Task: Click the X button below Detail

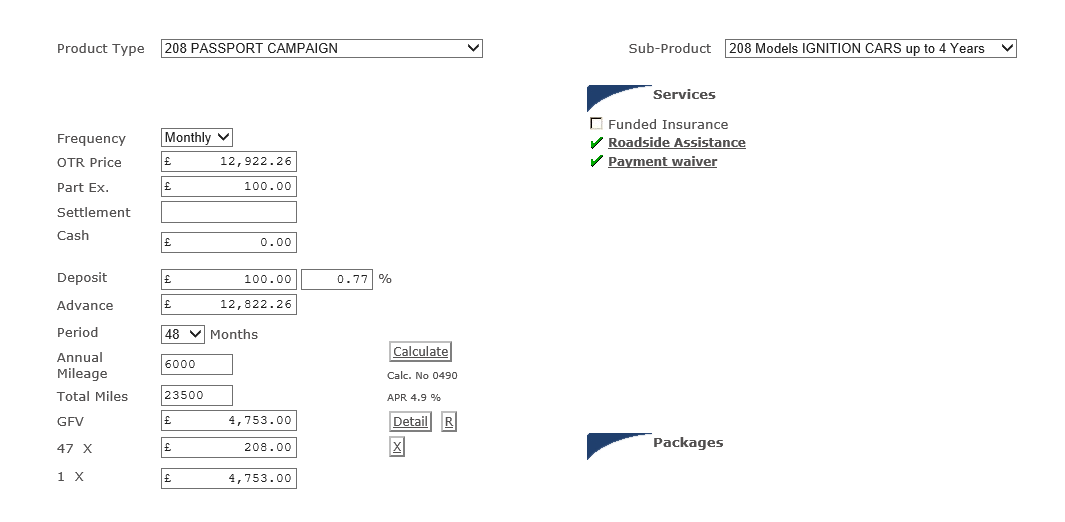Action: pos(397,447)
